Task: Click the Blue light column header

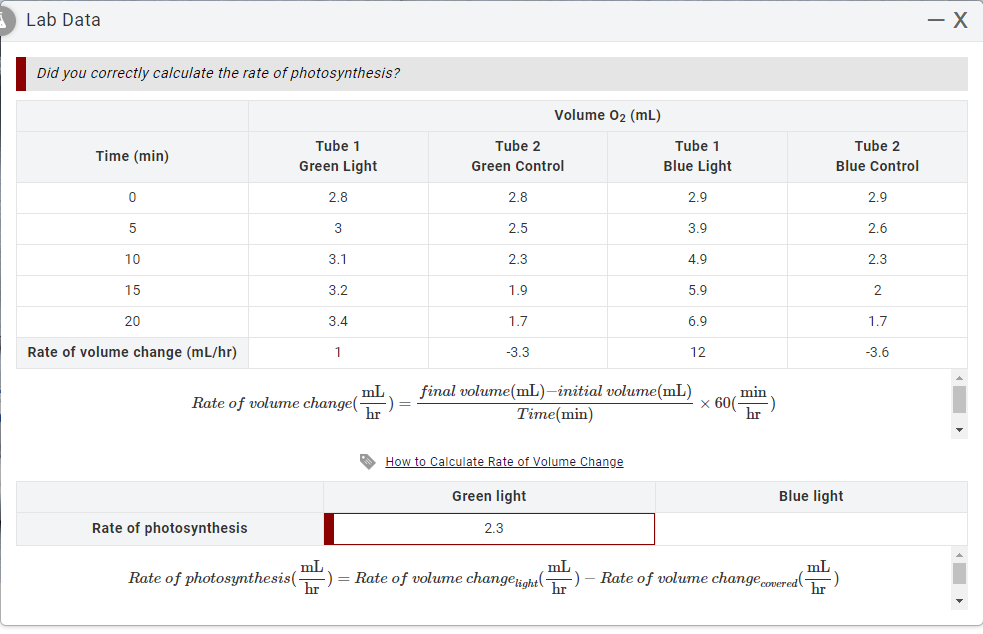Action: (x=812, y=496)
